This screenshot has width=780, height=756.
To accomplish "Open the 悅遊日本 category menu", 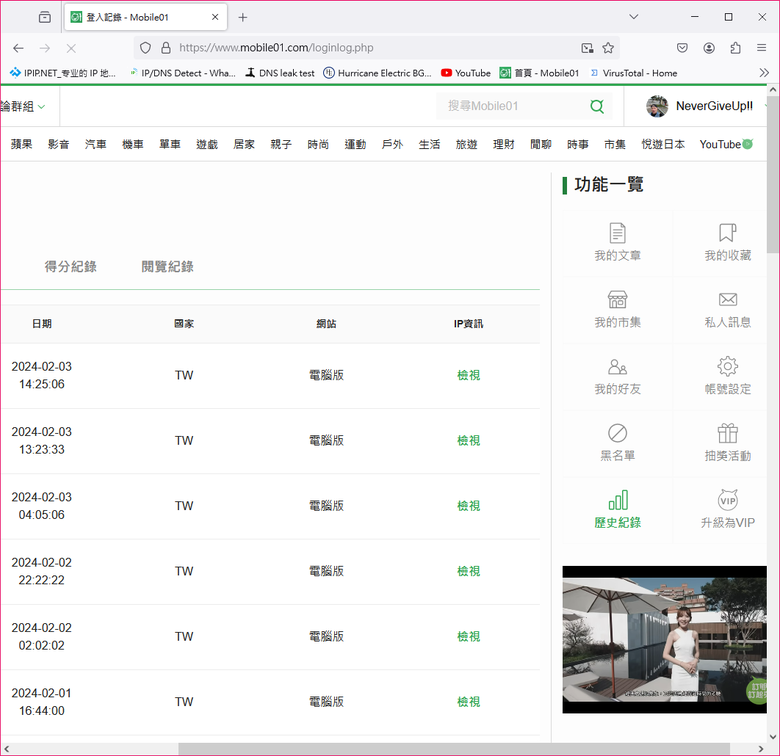I will pyautogui.click(x=663, y=144).
